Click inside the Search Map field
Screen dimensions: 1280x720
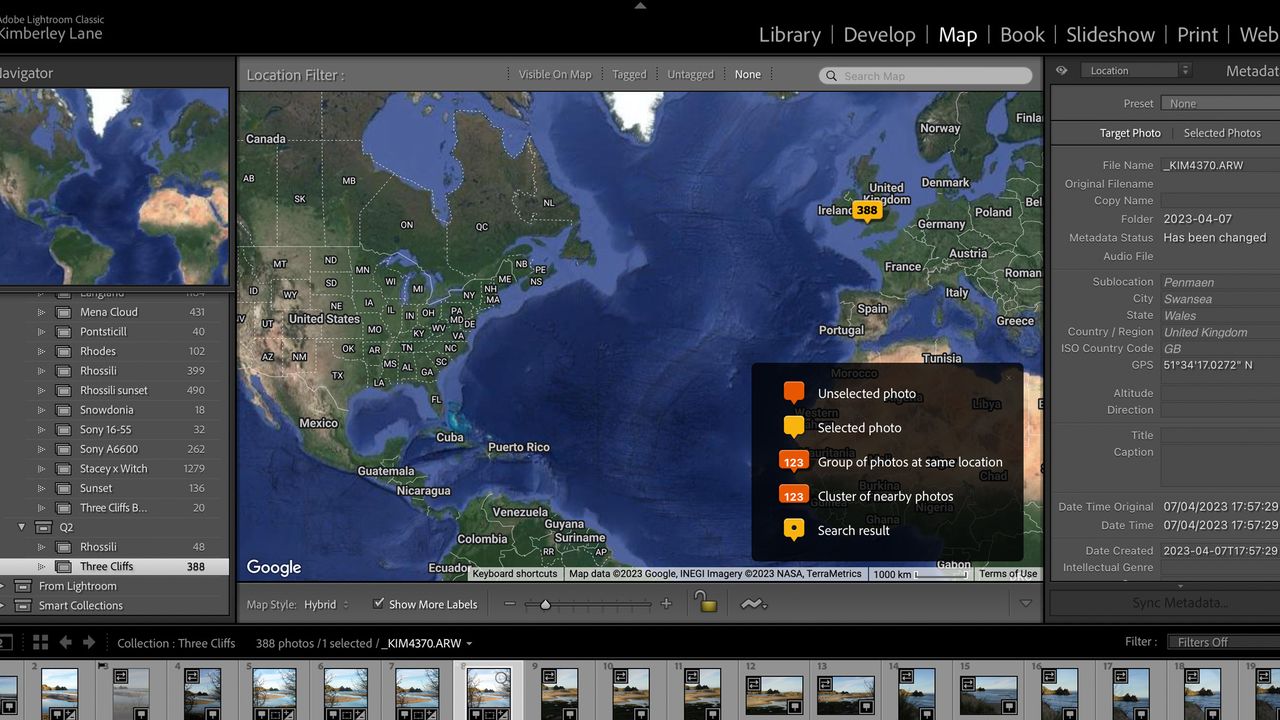[926, 76]
